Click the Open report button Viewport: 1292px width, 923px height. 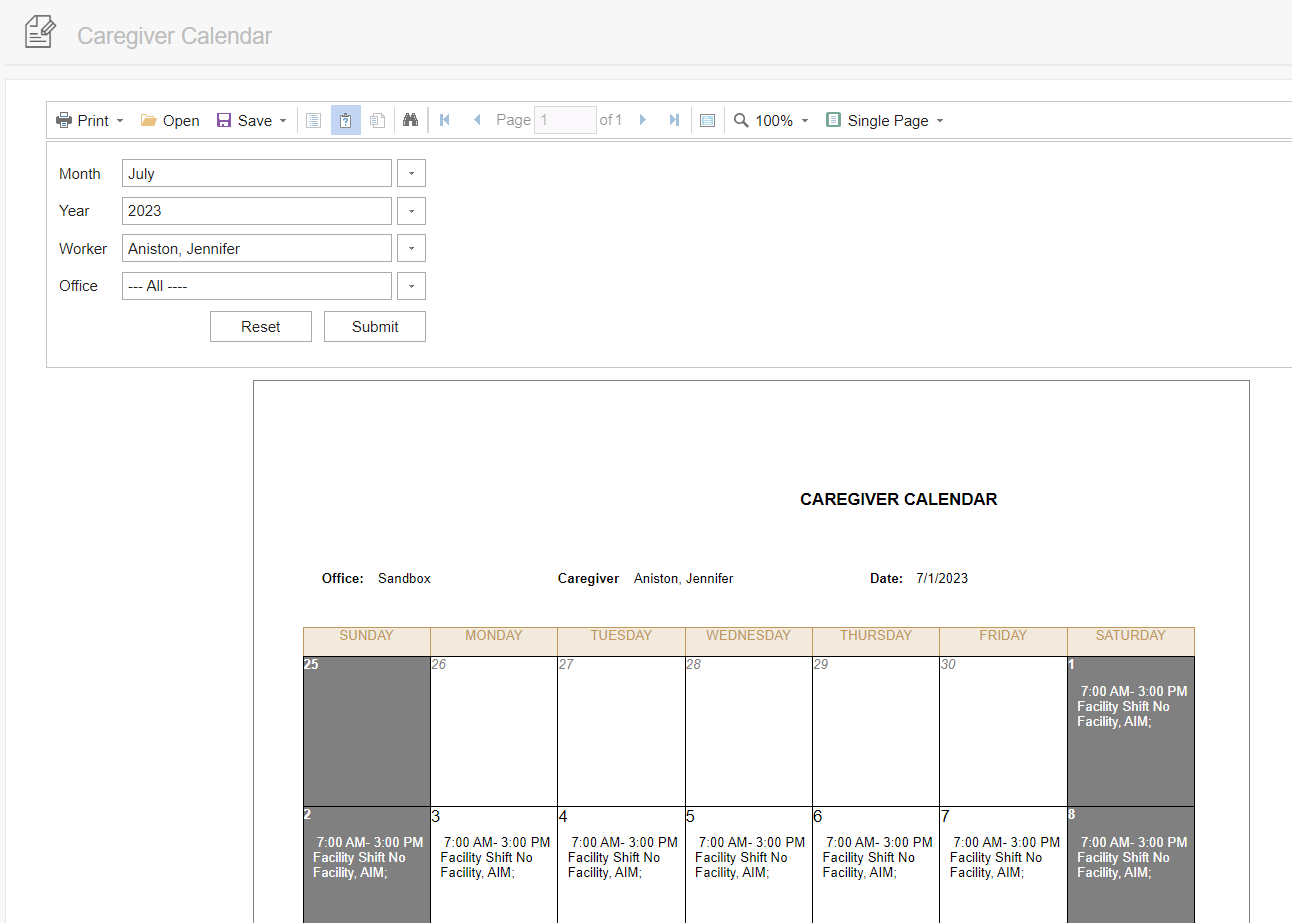click(x=170, y=120)
